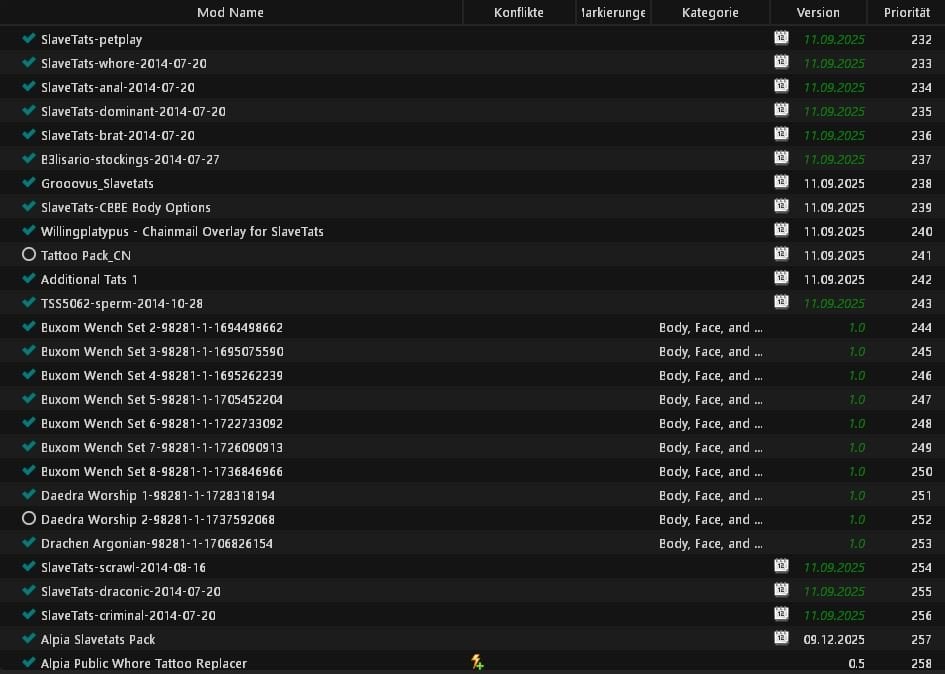Click calendar icon in SlaveTats-criminal-2014-07-20 row
The image size is (945, 674).
pyautogui.click(x=781, y=614)
